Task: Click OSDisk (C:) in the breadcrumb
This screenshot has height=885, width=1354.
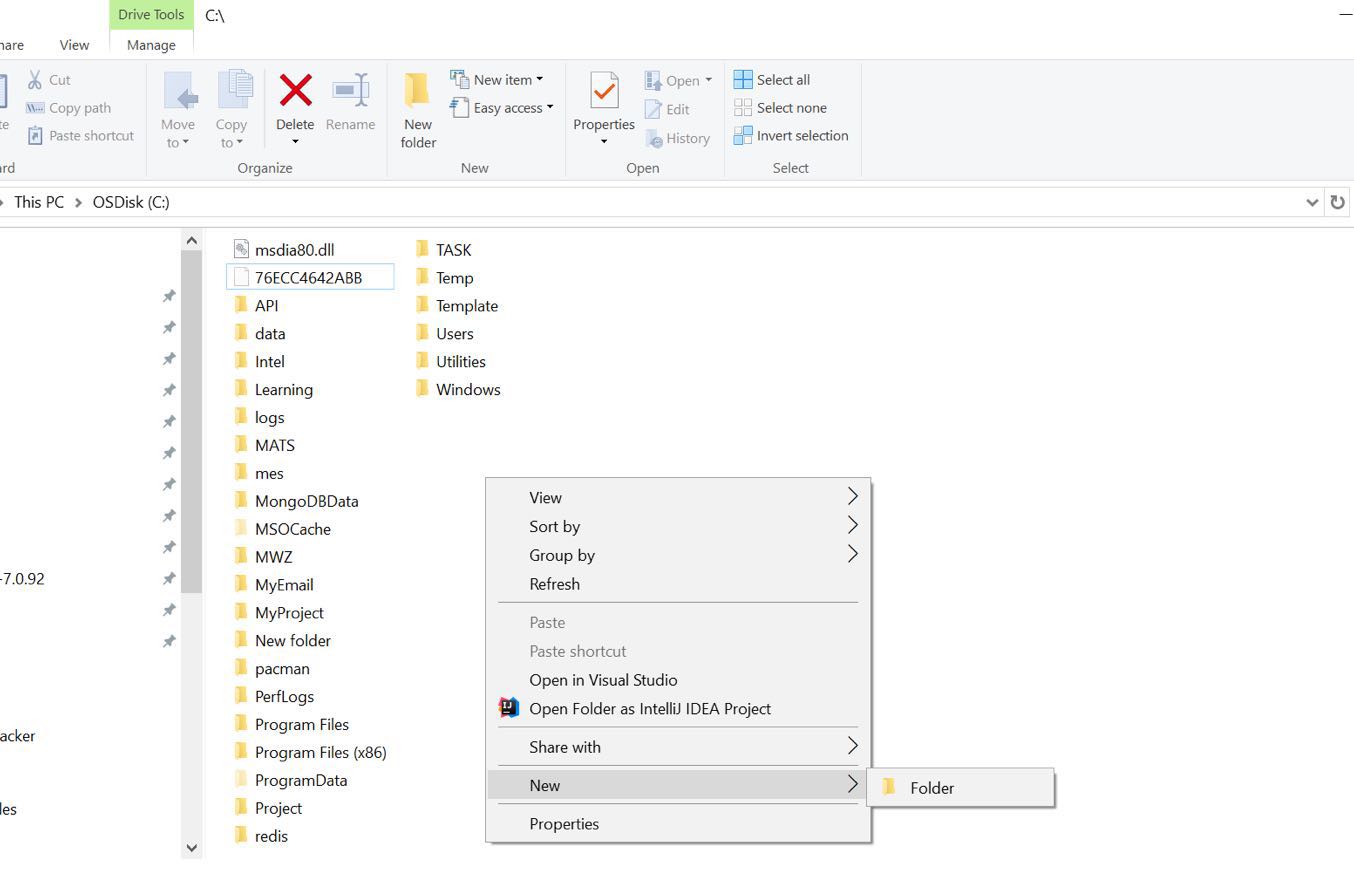Action: point(131,202)
